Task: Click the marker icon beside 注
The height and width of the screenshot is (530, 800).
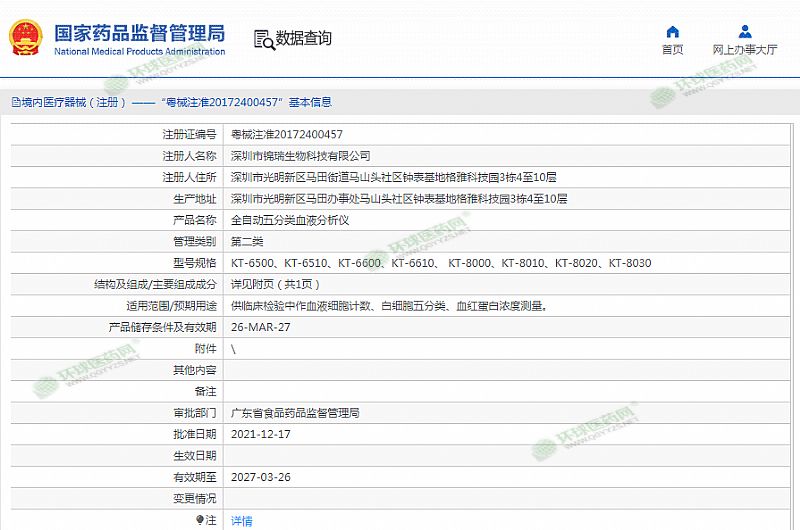Action: point(200,520)
